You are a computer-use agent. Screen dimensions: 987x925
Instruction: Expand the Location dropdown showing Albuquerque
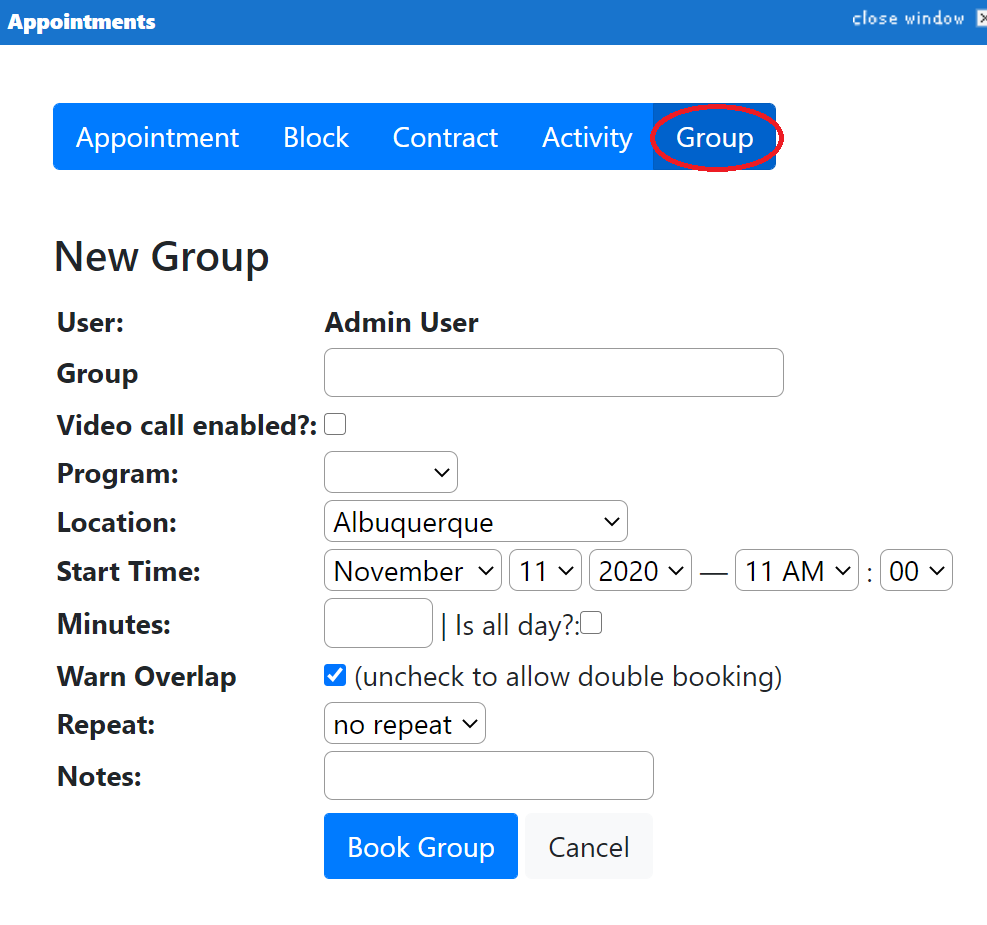pos(476,521)
